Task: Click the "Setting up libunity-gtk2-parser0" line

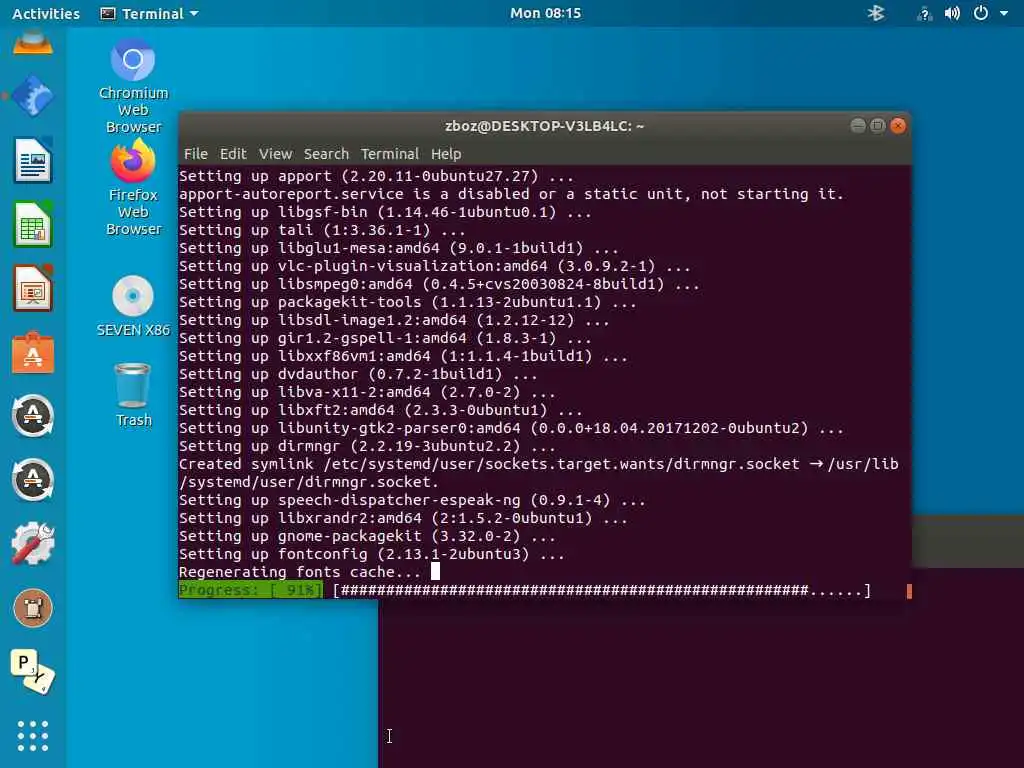Action: [x=511, y=428]
